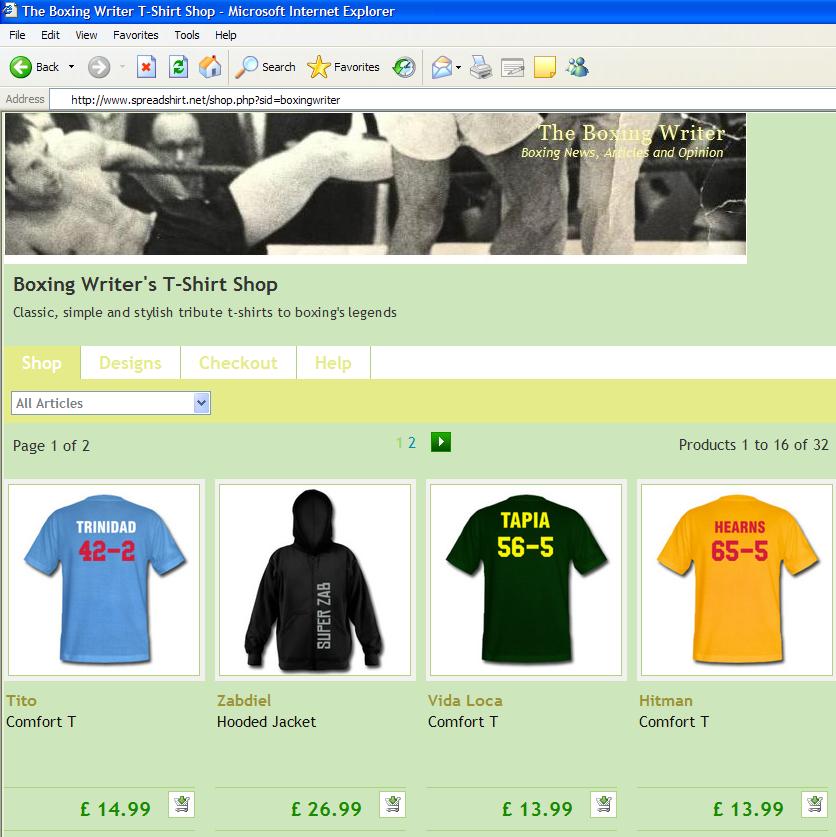
Task: Print the current page
Action: coord(479,67)
